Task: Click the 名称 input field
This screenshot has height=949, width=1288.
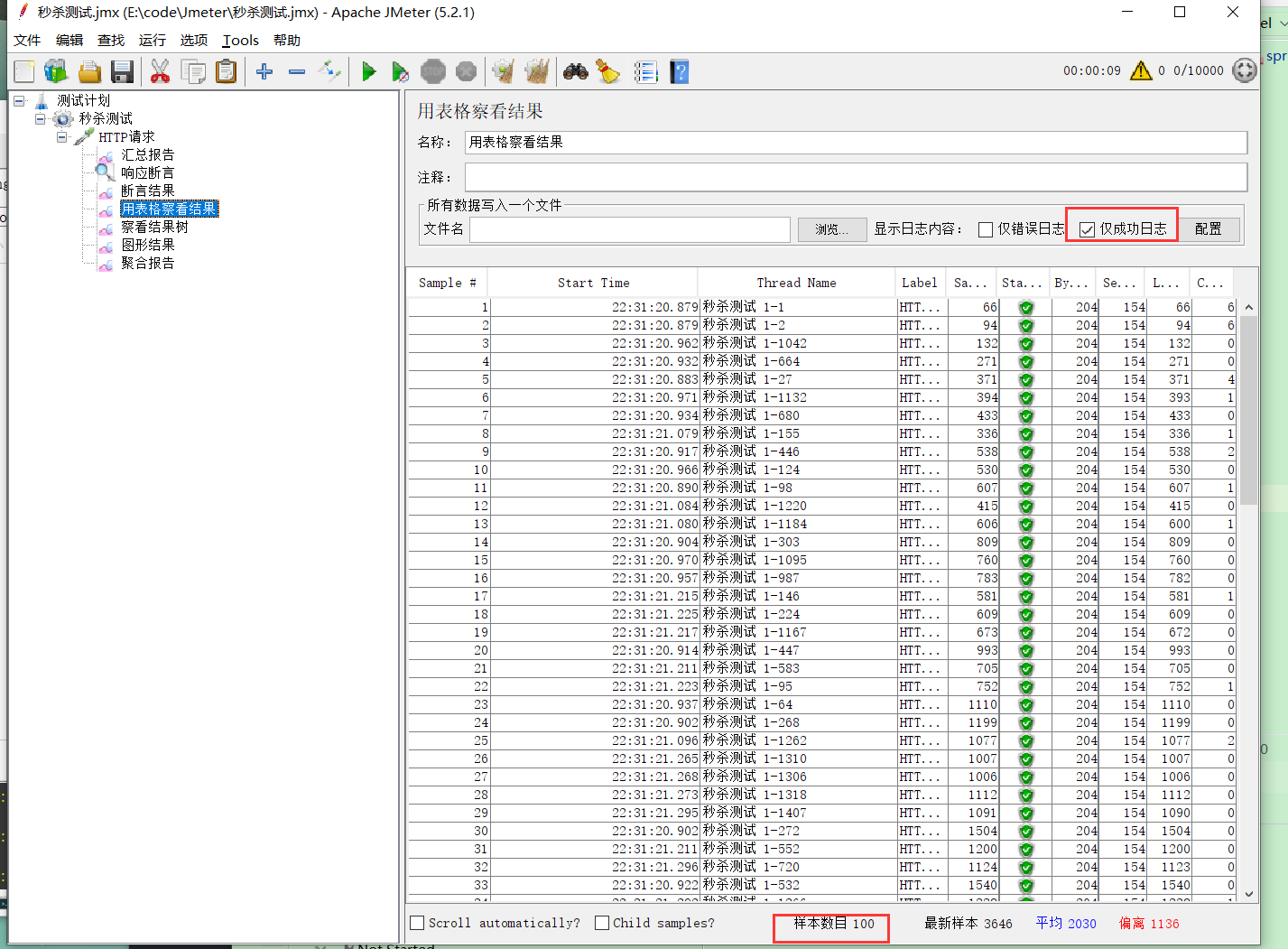Action: click(x=856, y=142)
